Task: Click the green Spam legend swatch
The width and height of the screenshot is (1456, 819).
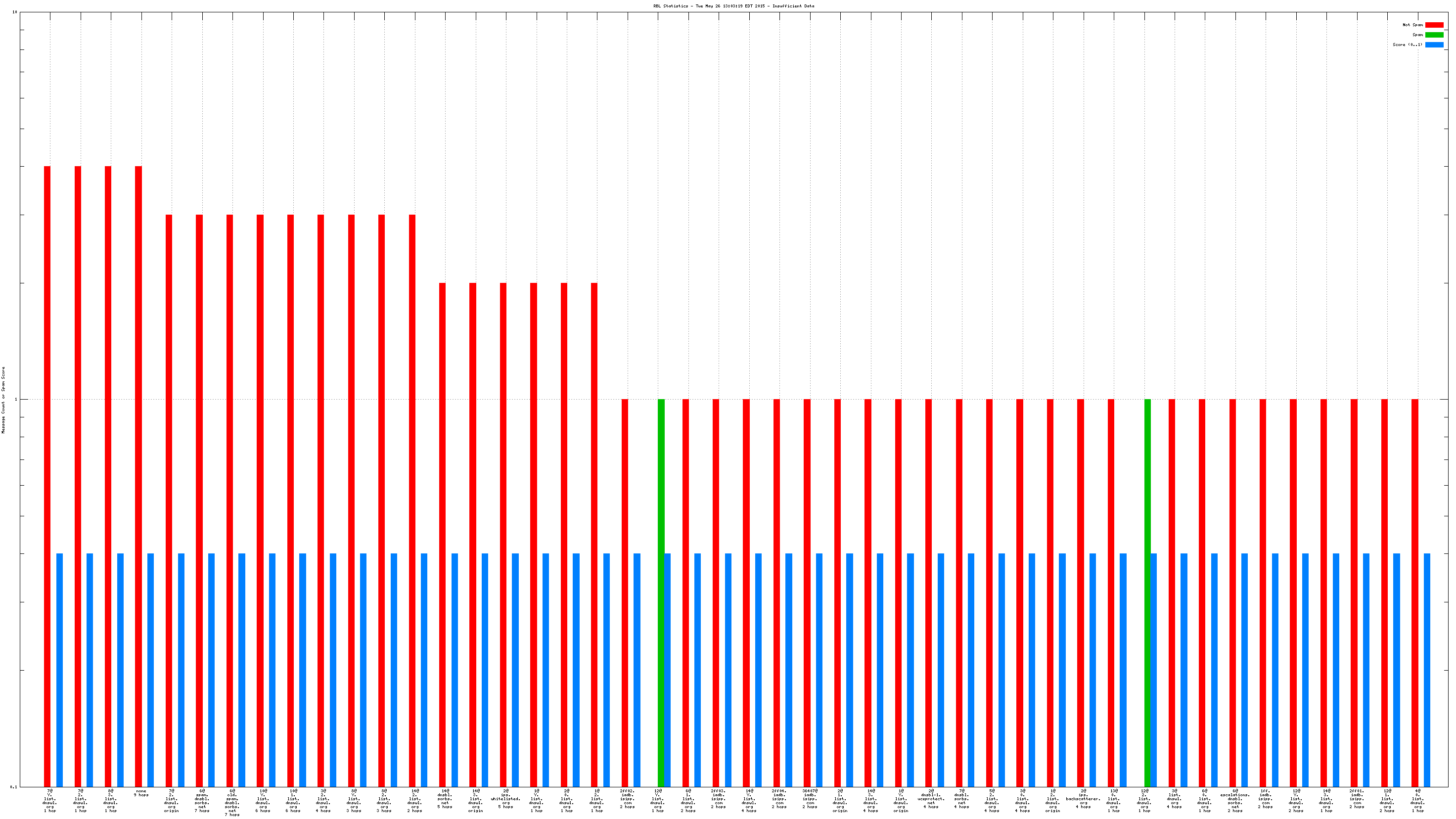Action: coord(1434,35)
